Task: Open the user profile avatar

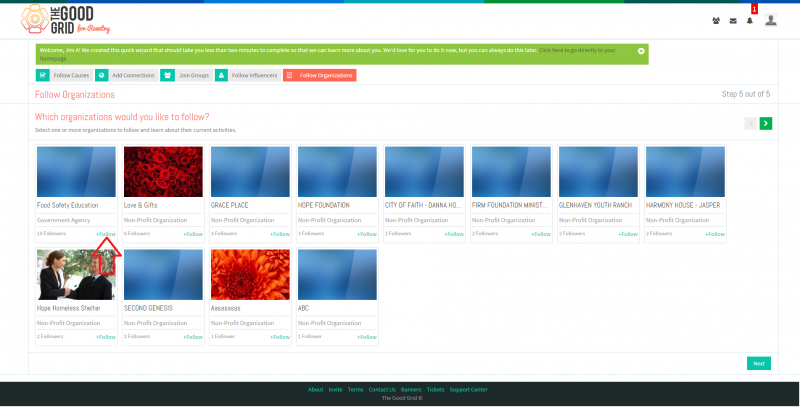Action: (x=771, y=20)
